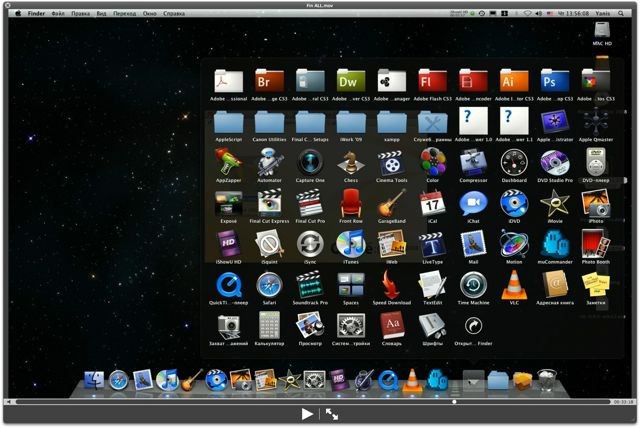Click the Open in Finder arrow
The height and width of the screenshot is (428, 640).
click(473, 326)
